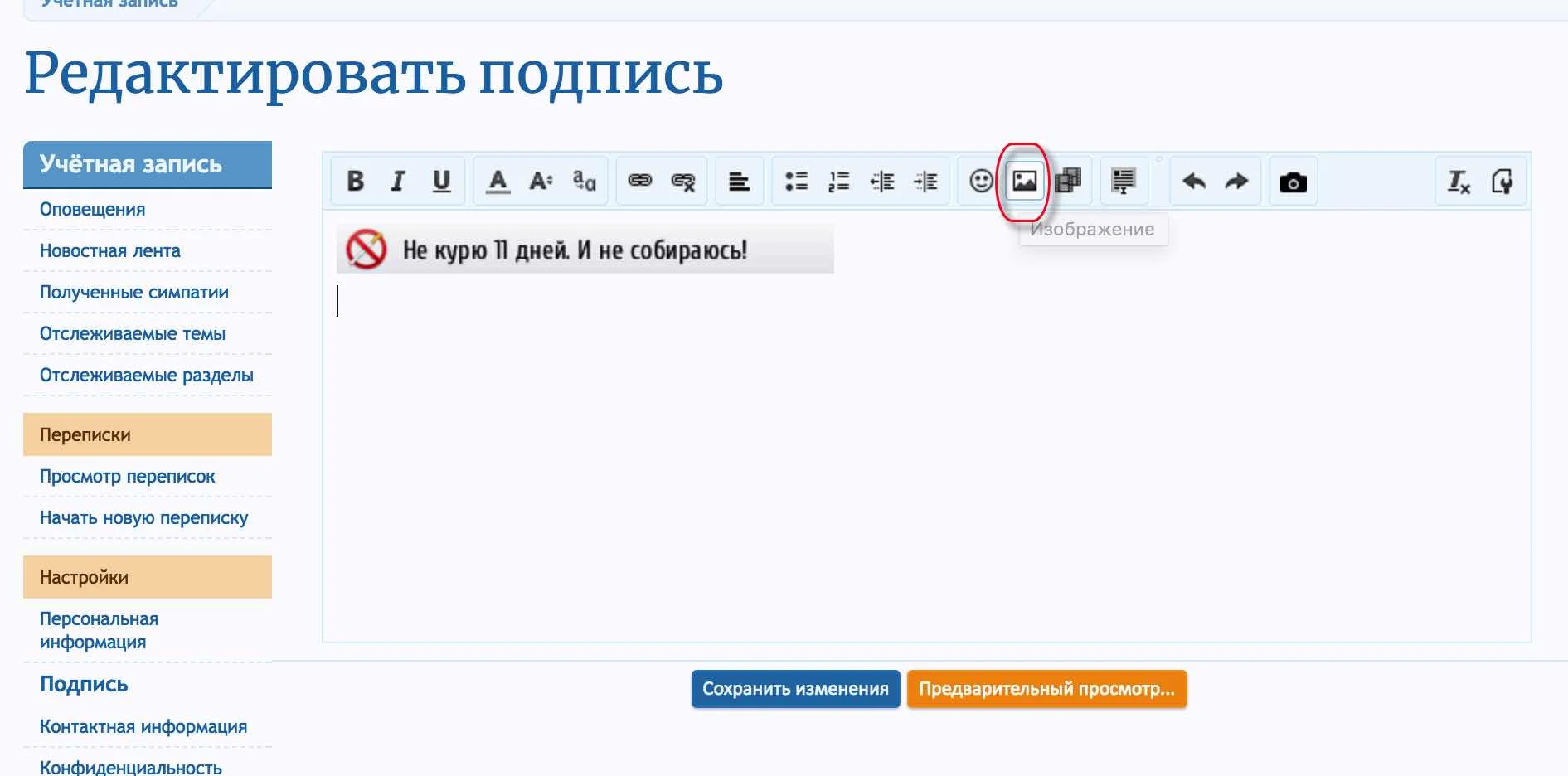Insert a quote block
1568x776 pixels.
pos(1123,181)
